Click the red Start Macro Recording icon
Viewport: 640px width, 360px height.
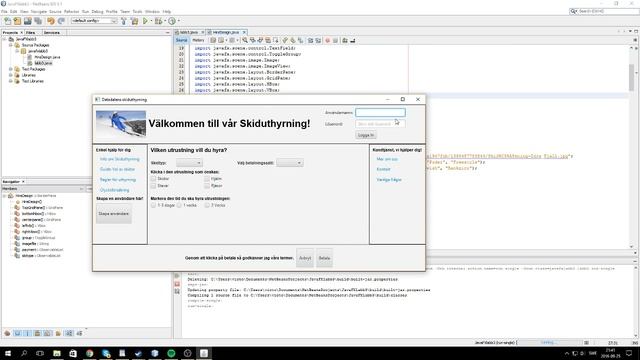pyautogui.click(x=327, y=40)
